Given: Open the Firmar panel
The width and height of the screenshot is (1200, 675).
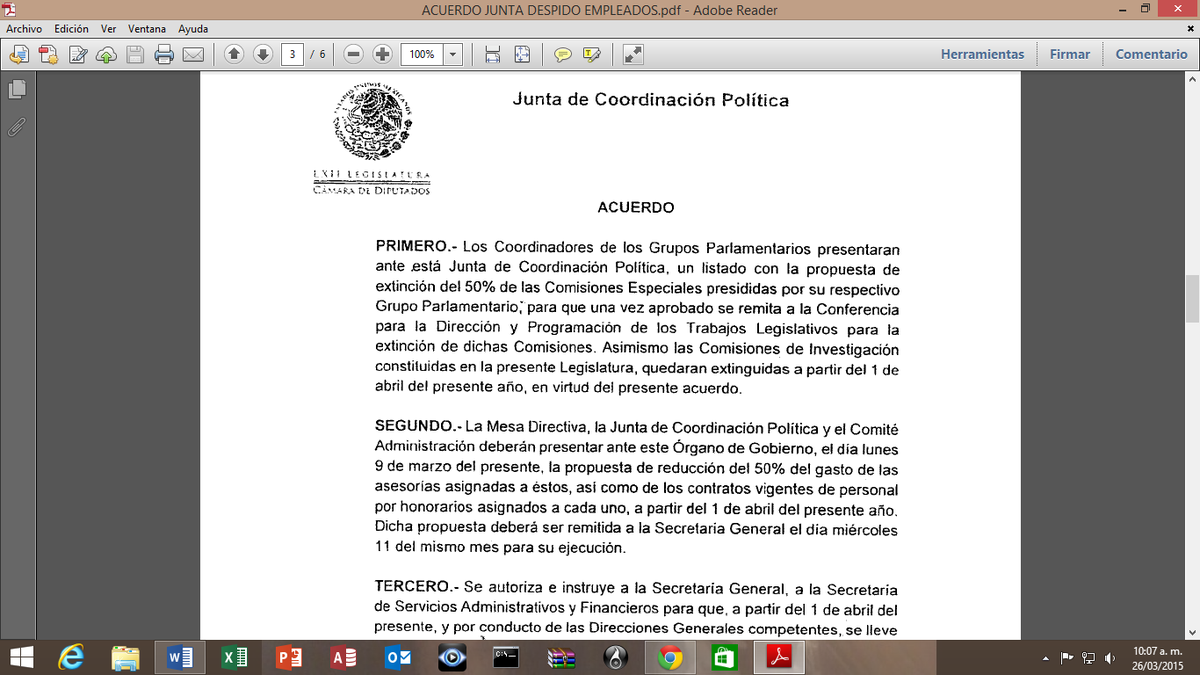Looking at the screenshot, I should (x=1070, y=54).
